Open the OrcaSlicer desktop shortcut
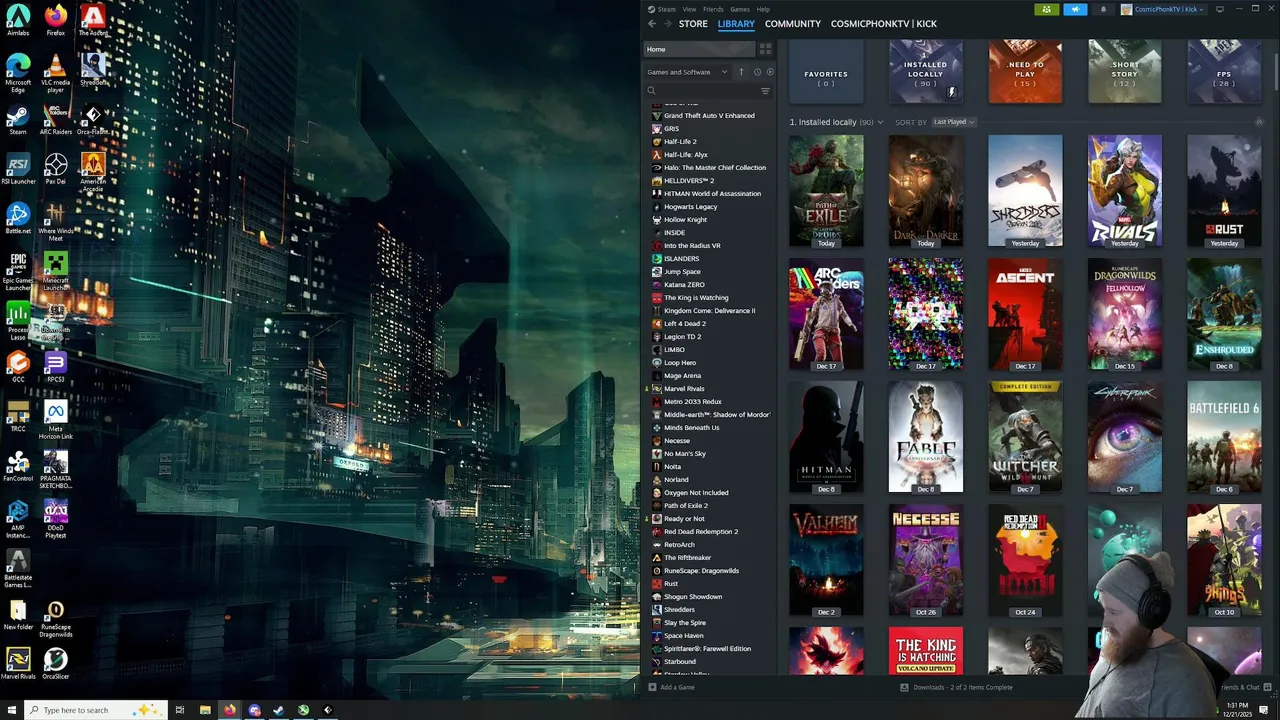Viewport: 1280px width, 720px height. click(55, 664)
